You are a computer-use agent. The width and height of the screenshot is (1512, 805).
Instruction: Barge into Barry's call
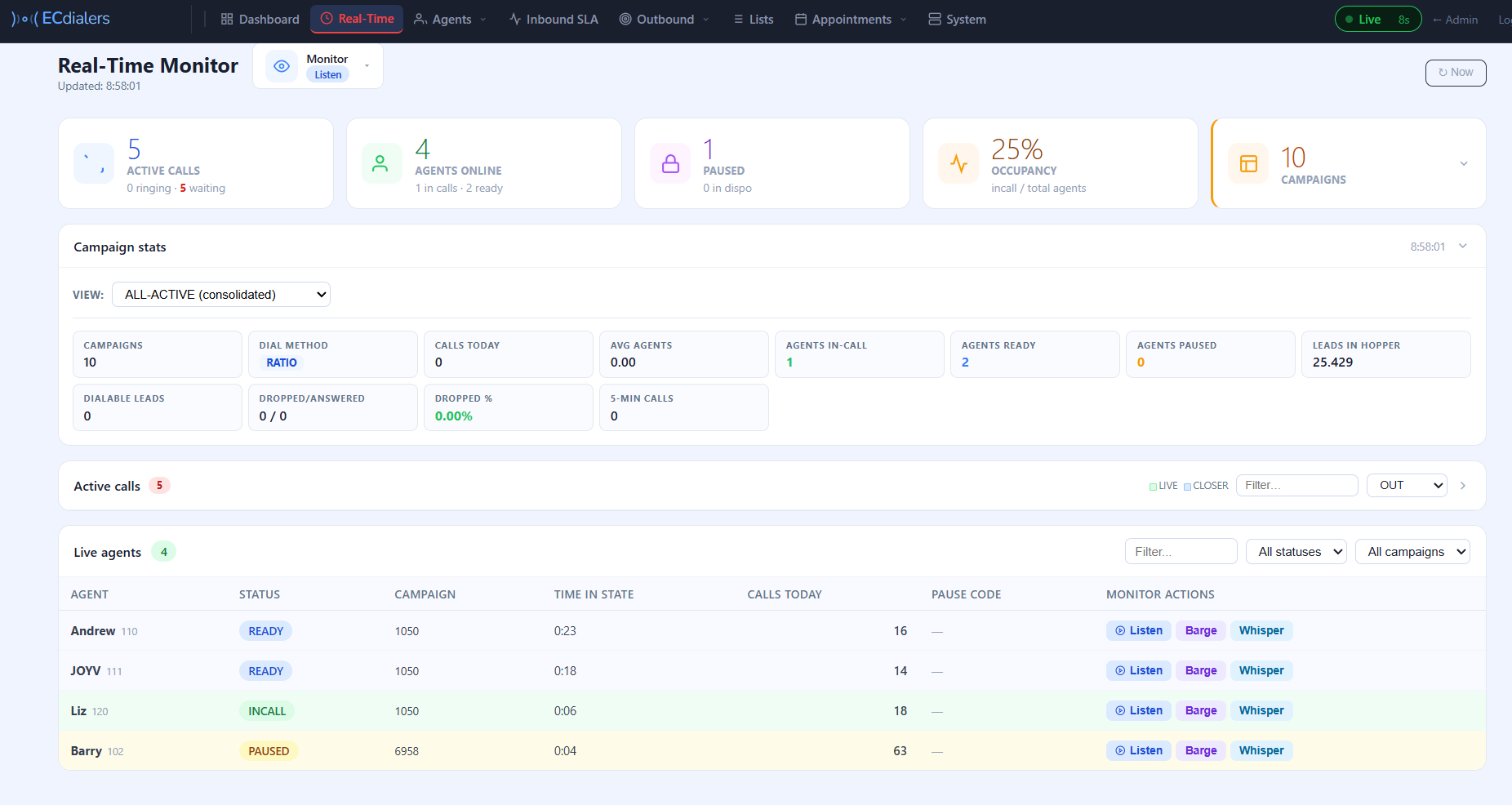1201,750
